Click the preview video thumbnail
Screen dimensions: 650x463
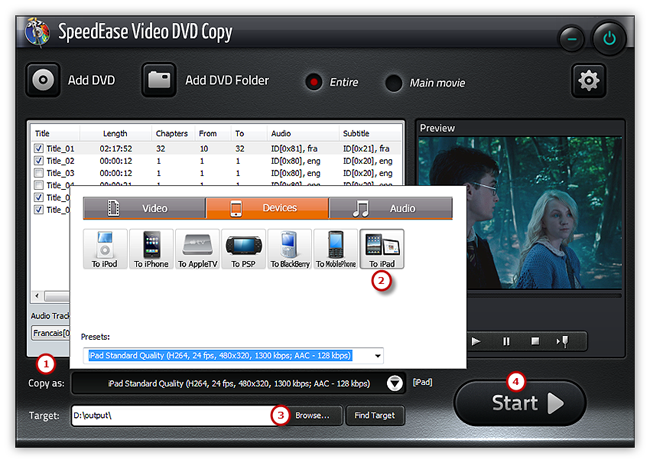(520, 213)
